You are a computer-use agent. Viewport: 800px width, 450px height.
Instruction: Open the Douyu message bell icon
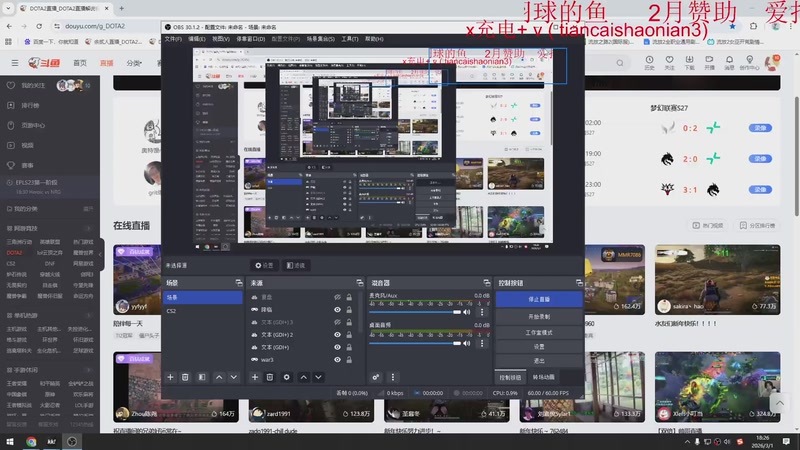(730, 62)
